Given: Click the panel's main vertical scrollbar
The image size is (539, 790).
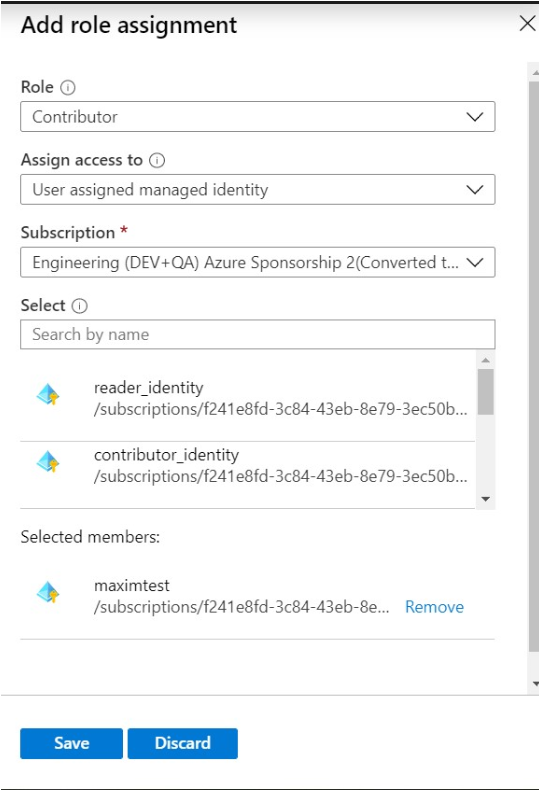Looking at the screenshot, I should tap(533, 367).
